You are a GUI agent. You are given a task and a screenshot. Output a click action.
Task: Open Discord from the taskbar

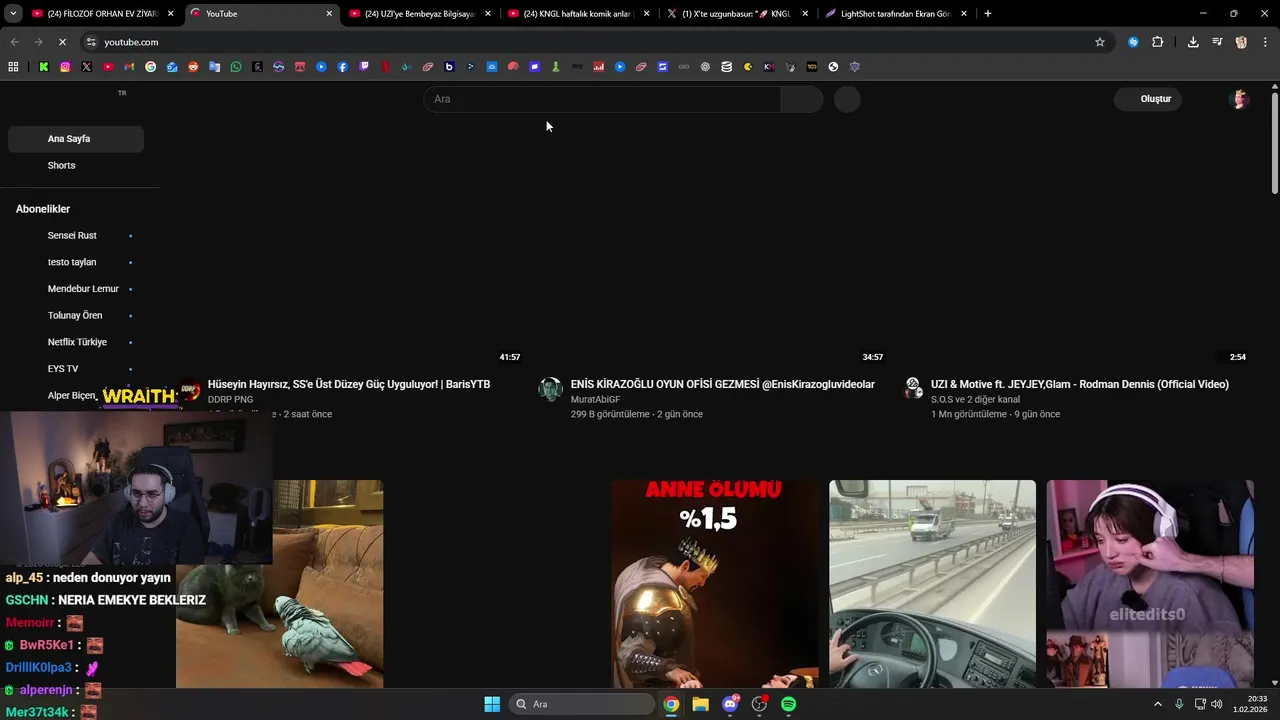pos(730,704)
